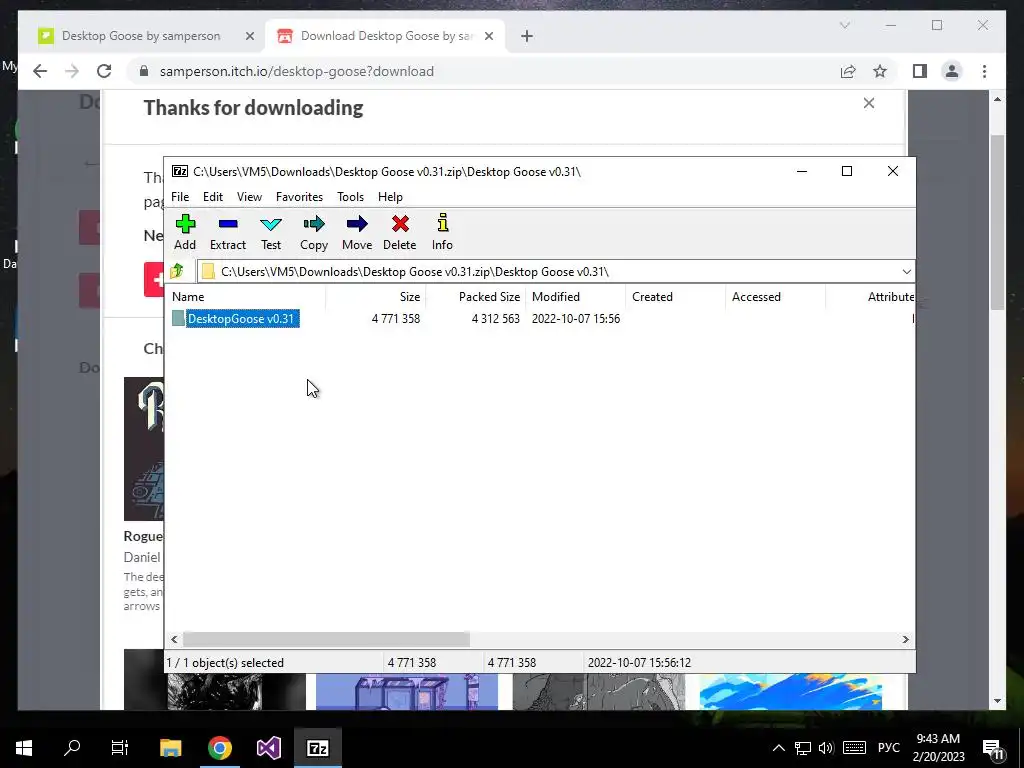Open Windows taskbar search
This screenshot has width=1024, height=768.
point(72,748)
